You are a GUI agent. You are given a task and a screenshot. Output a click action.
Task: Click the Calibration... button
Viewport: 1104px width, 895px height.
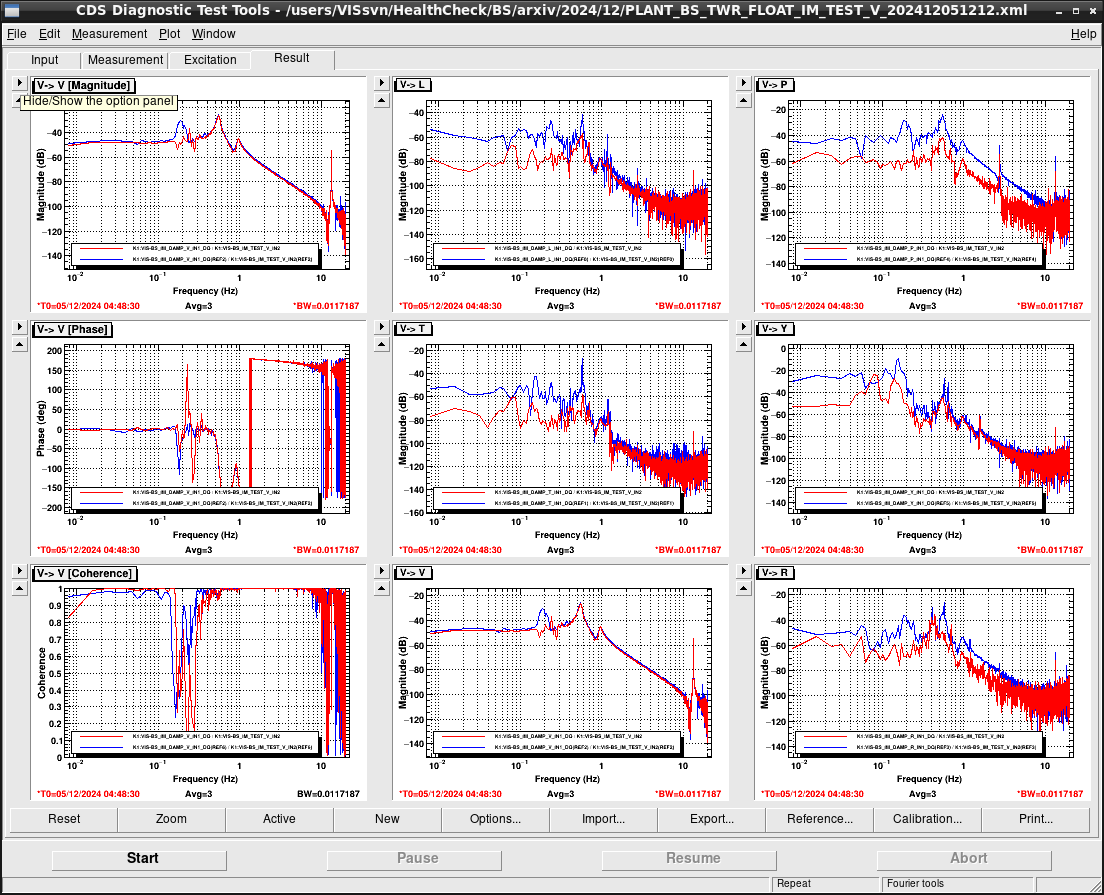click(x=927, y=819)
